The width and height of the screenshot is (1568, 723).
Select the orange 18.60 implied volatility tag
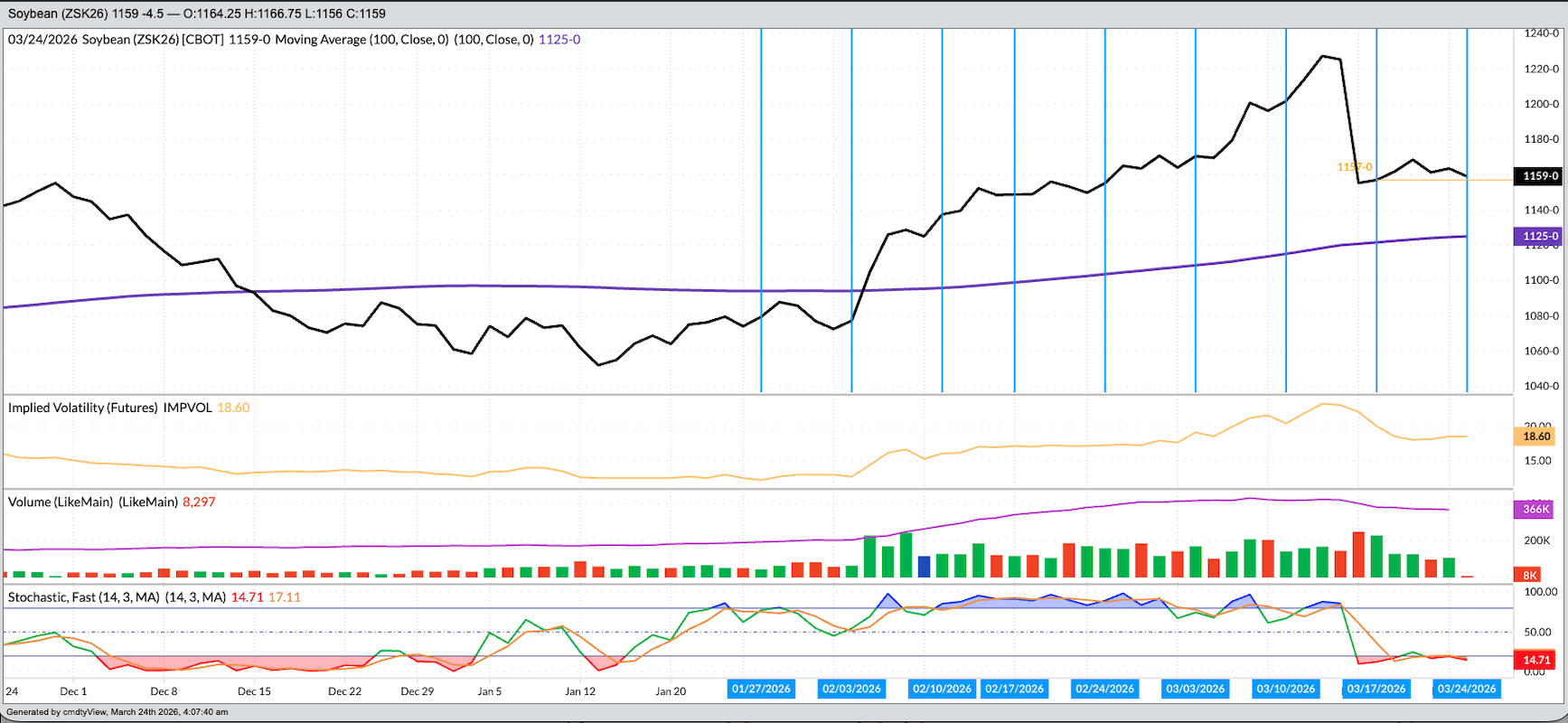1536,437
